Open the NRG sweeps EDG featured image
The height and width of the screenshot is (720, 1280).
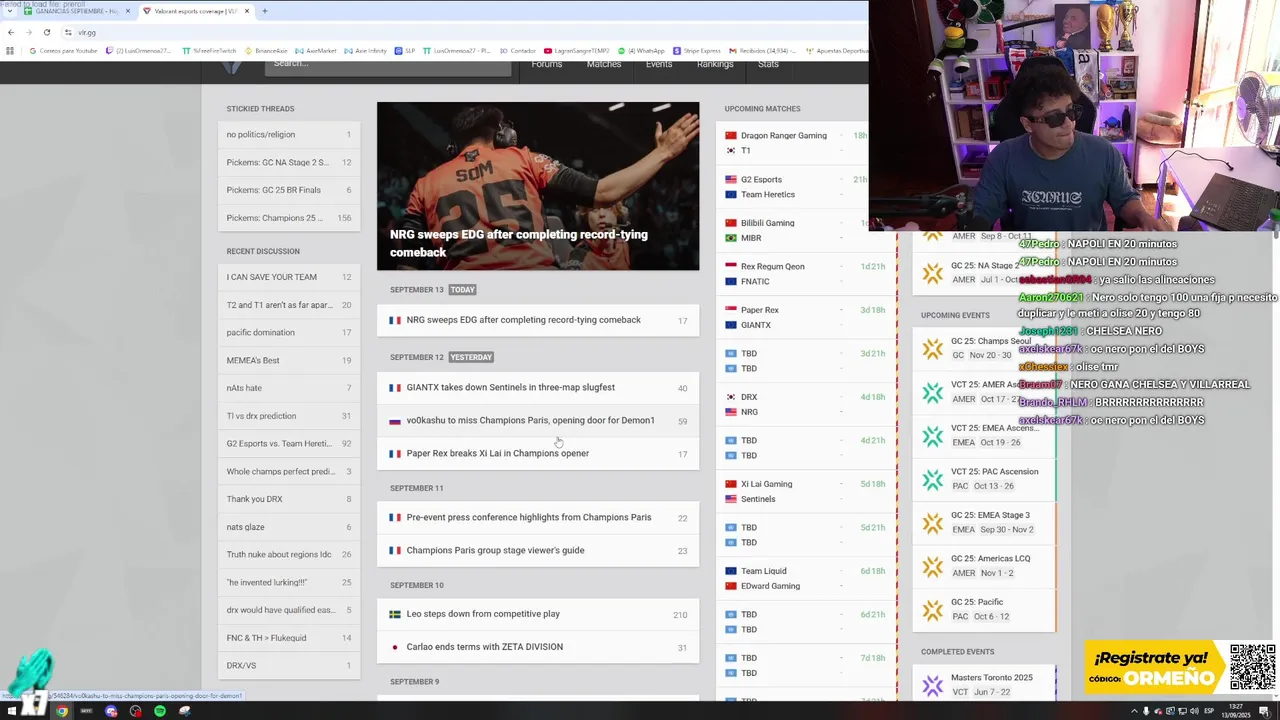tap(538, 186)
